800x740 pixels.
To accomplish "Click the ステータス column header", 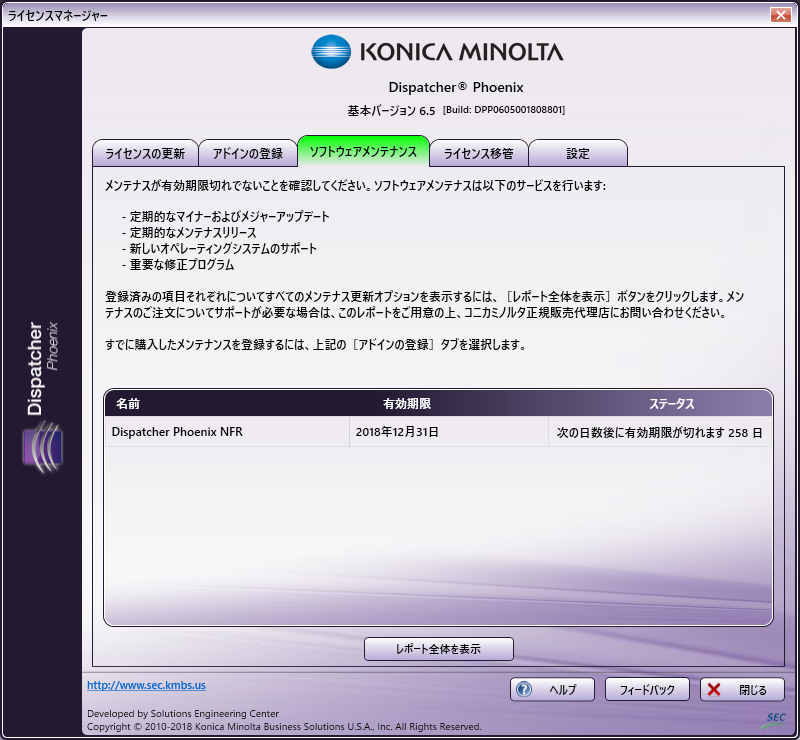I will point(671,404).
